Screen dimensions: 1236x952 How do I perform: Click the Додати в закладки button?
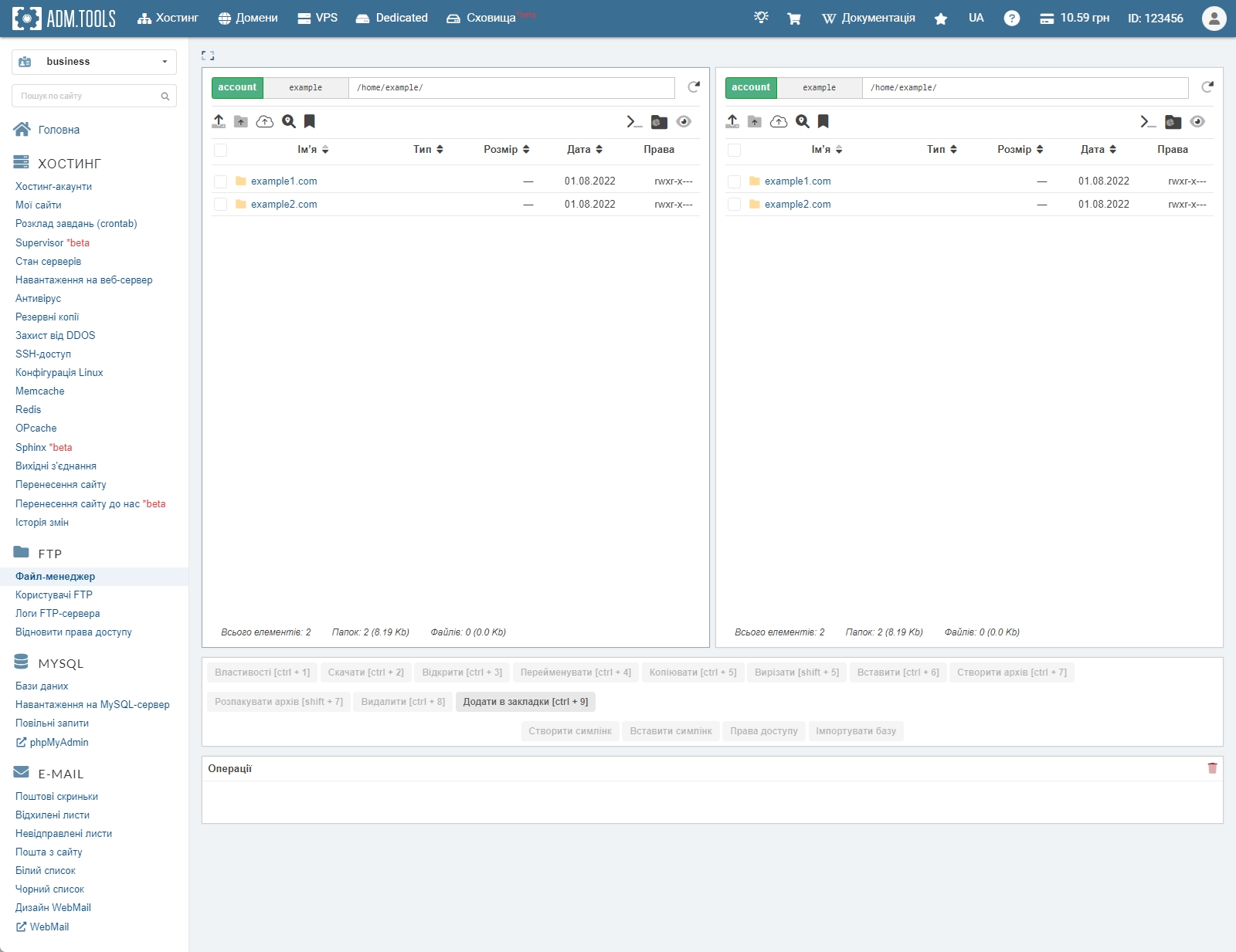(x=525, y=702)
